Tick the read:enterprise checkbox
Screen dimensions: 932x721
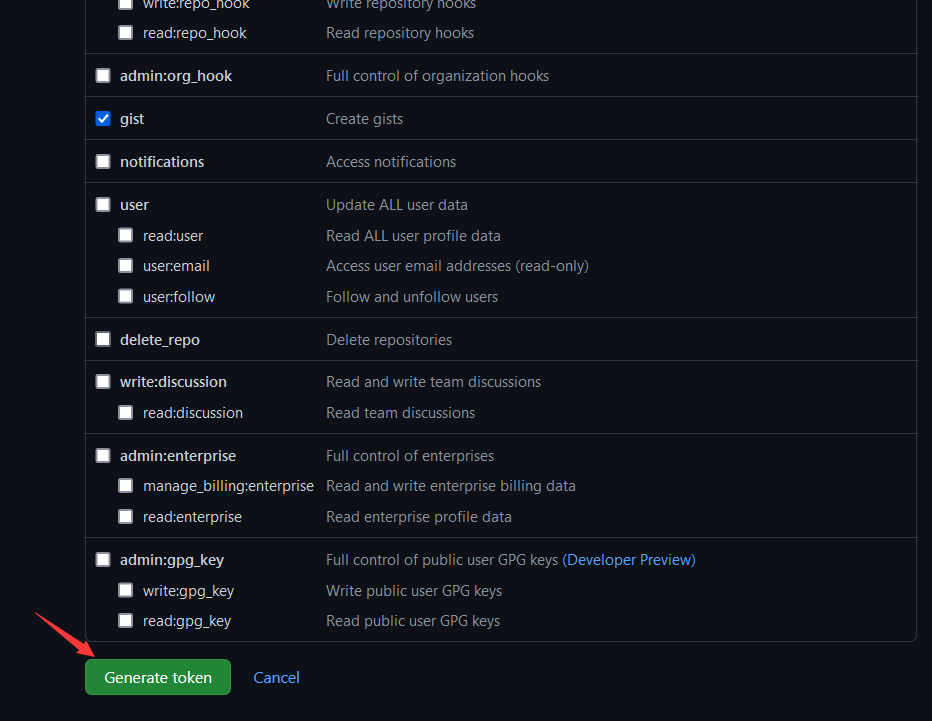coord(125,517)
